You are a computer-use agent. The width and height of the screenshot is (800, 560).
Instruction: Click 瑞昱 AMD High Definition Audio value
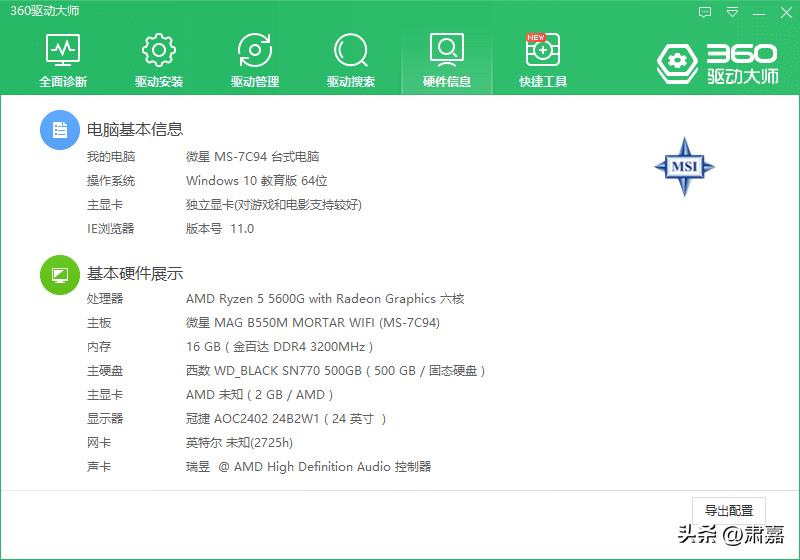click(x=309, y=467)
